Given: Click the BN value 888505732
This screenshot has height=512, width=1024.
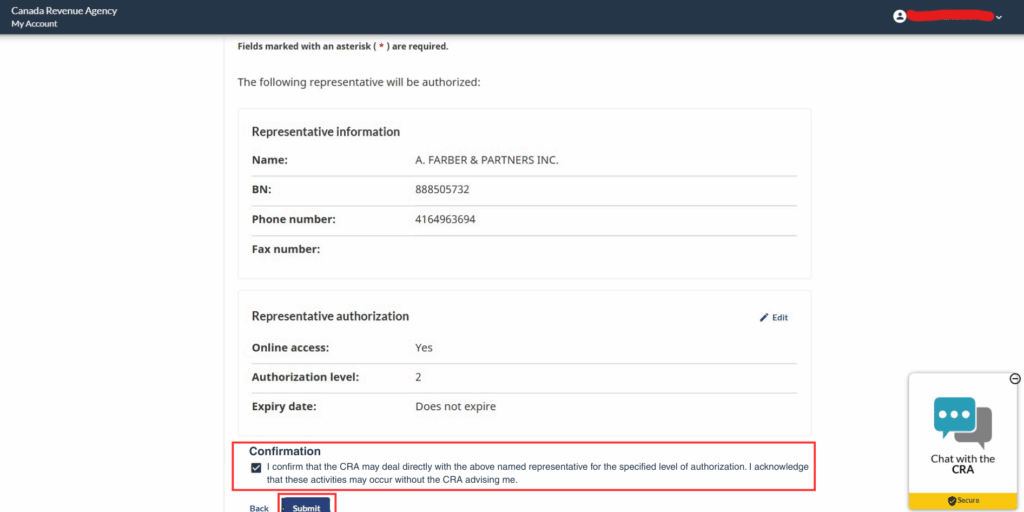Looking at the screenshot, I should pos(442,189).
